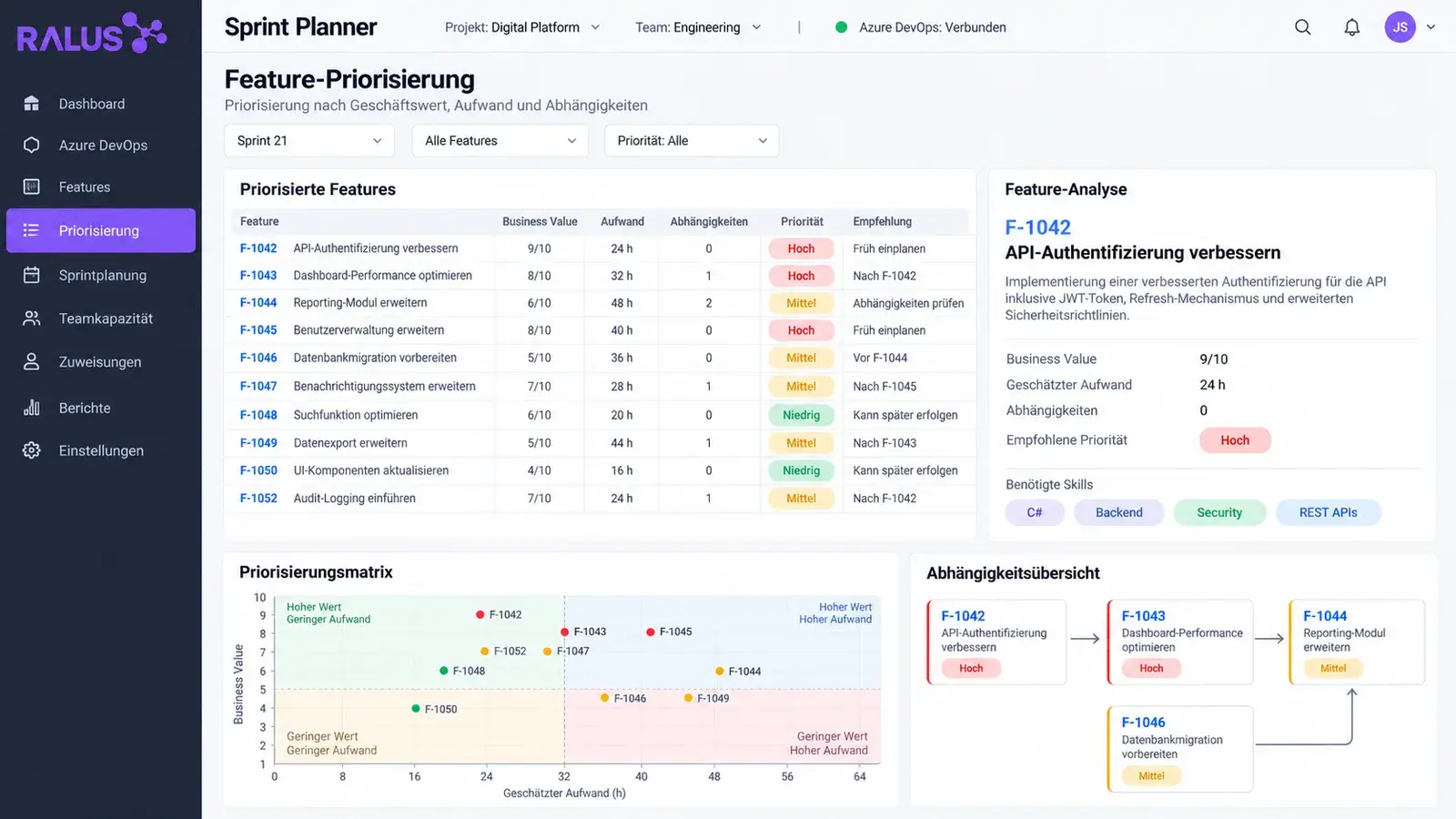Open the Alle Features filter dropdown
The image size is (1456, 819).
pos(500,140)
